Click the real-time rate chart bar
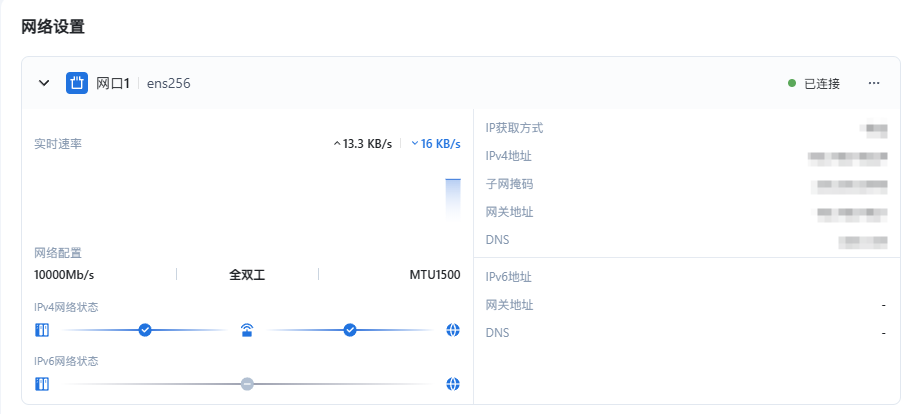 coord(453,198)
